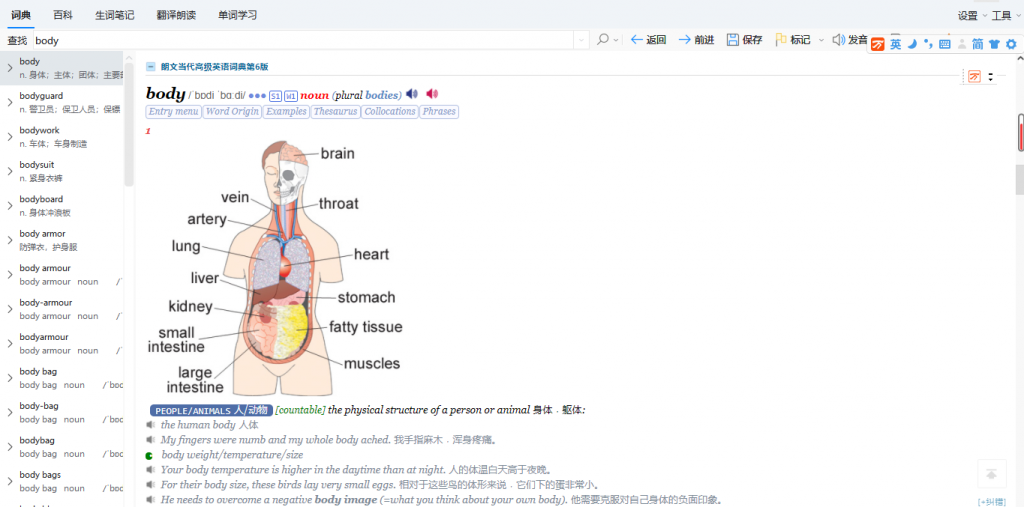Play British pronunciation with the blue speaker
The height and width of the screenshot is (507, 1024).
pos(411,94)
